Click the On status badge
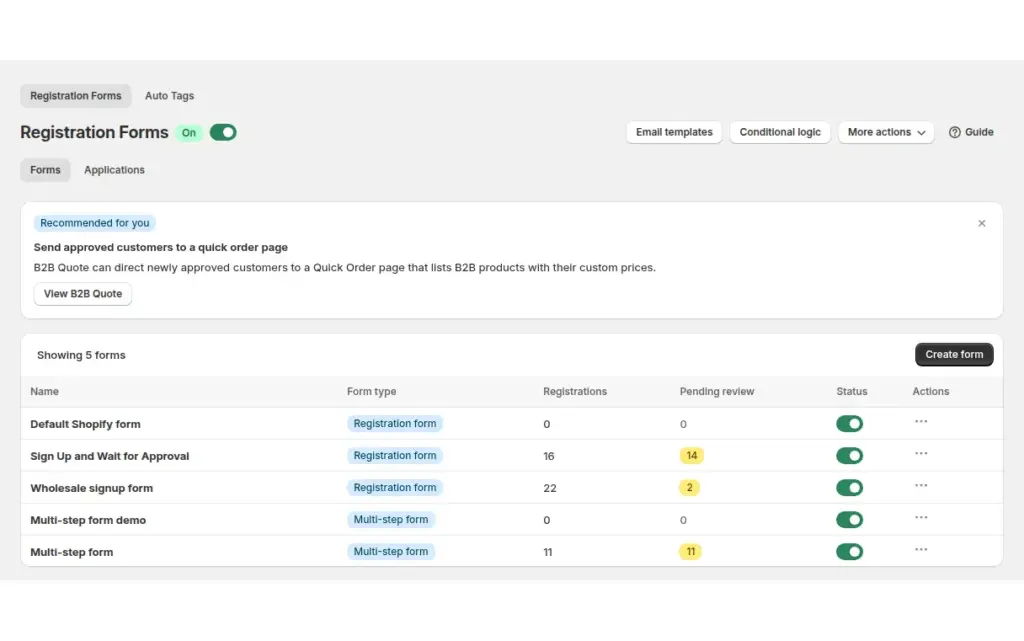The image size is (1024, 641). pos(189,133)
